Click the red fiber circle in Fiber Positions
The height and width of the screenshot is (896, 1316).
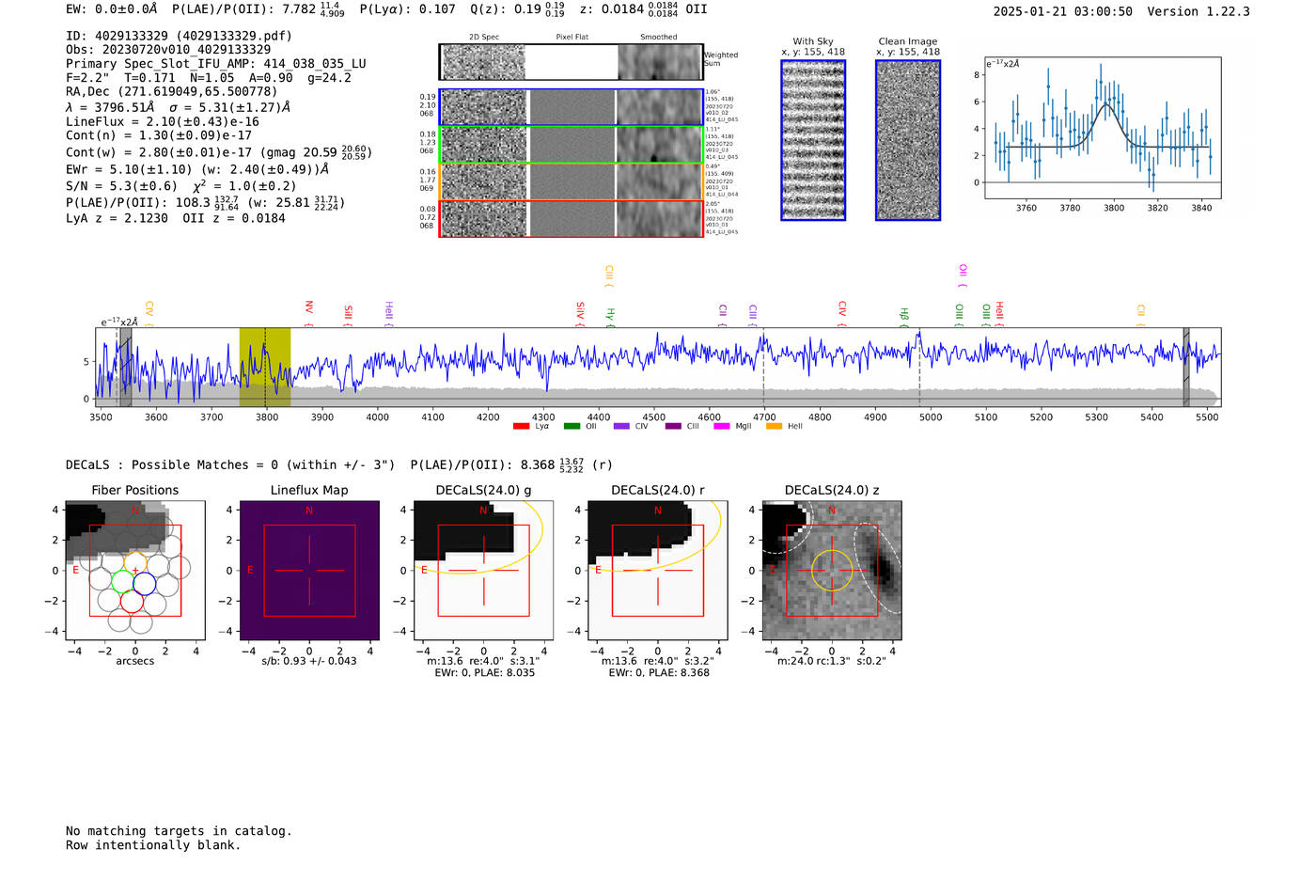[x=132, y=600]
